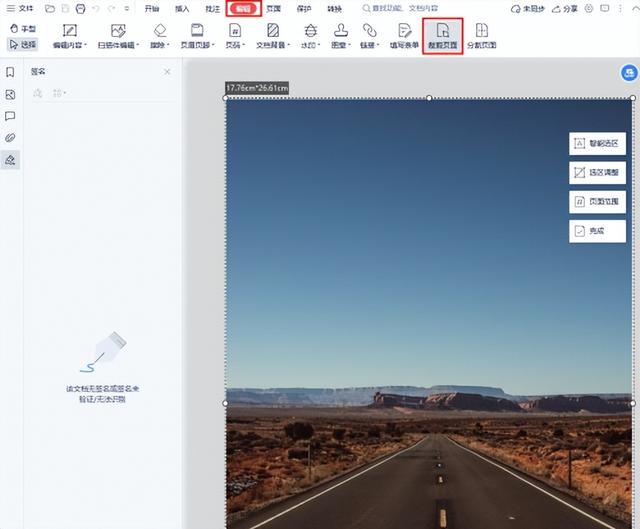Open the 填写表单 fill form tool

point(404,36)
